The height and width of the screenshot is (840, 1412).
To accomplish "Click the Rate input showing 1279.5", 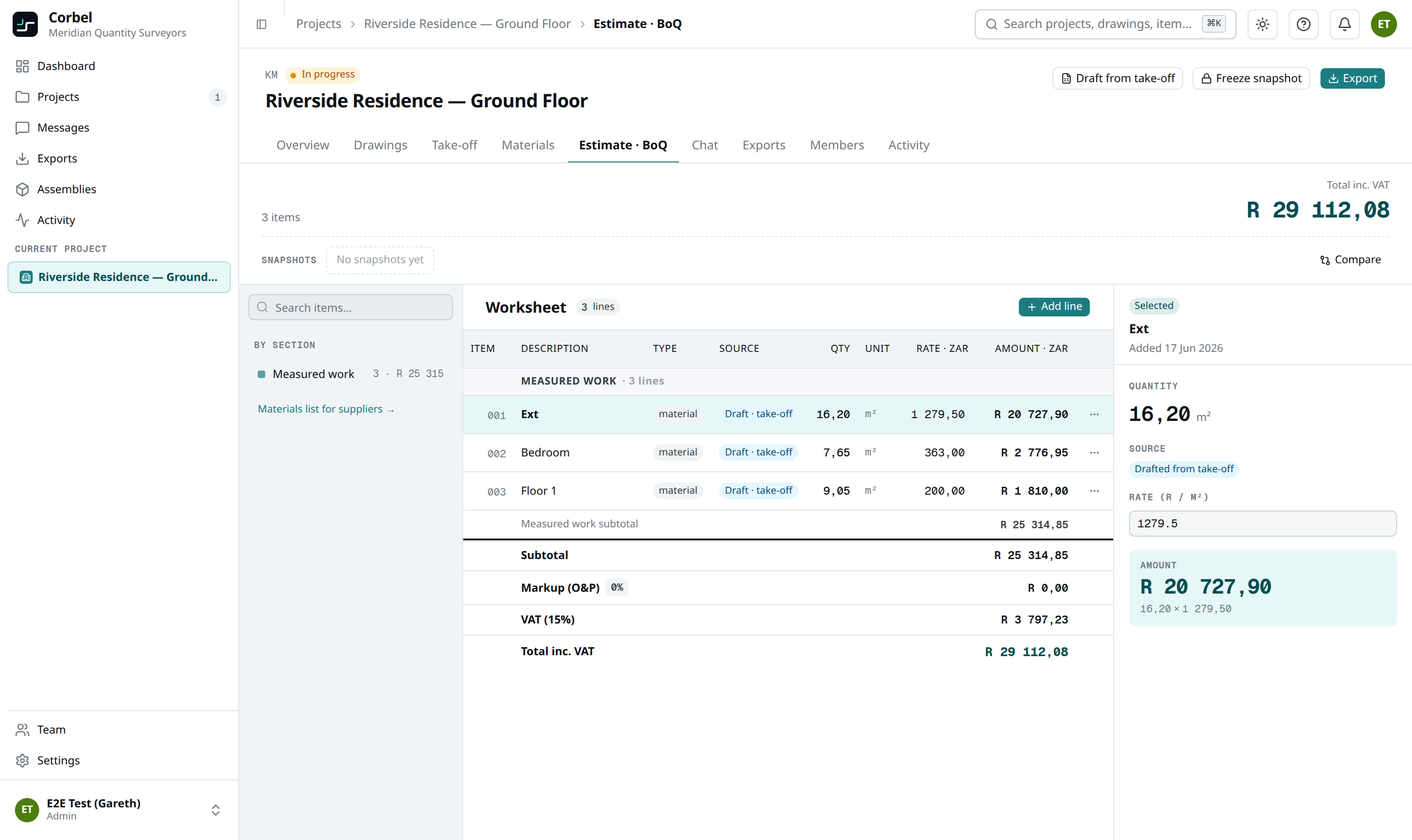I will (1263, 524).
